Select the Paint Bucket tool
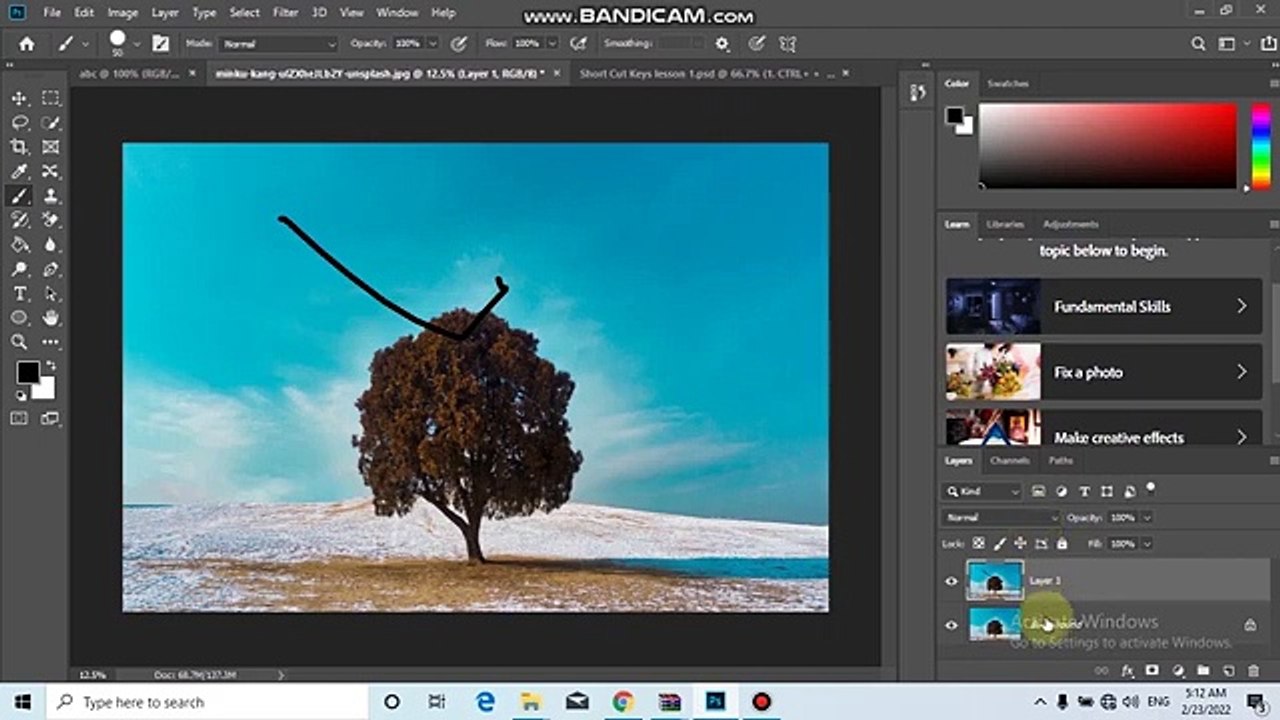1280x720 pixels. (19, 245)
